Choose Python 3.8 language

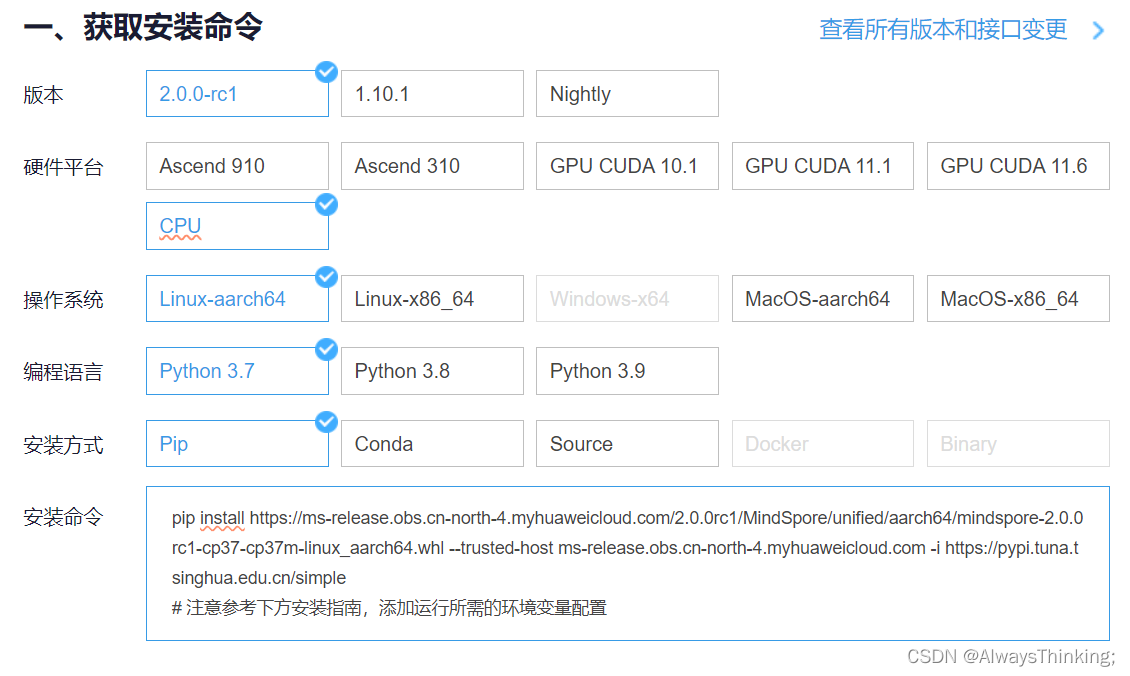[x=432, y=371]
